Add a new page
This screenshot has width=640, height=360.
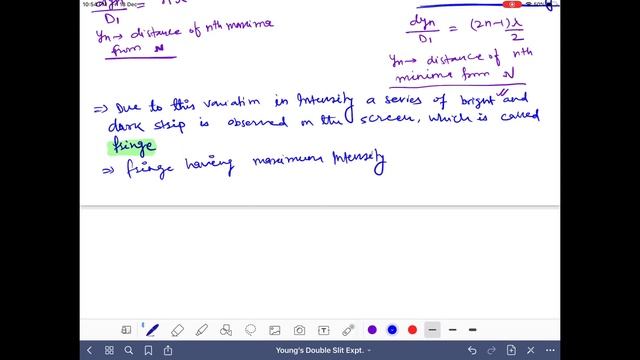pos(511,350)
